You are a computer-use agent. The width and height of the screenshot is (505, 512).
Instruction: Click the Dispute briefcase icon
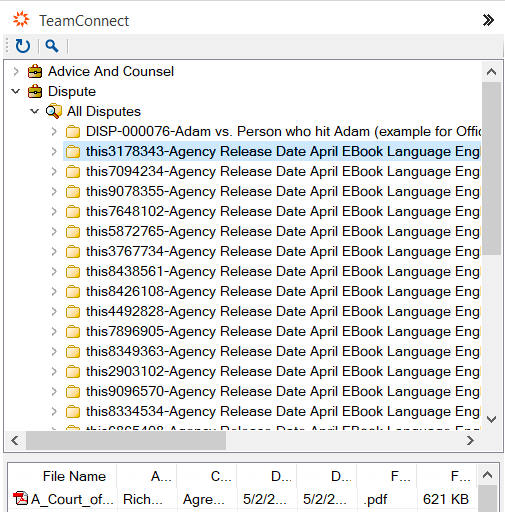coord(35,91)
